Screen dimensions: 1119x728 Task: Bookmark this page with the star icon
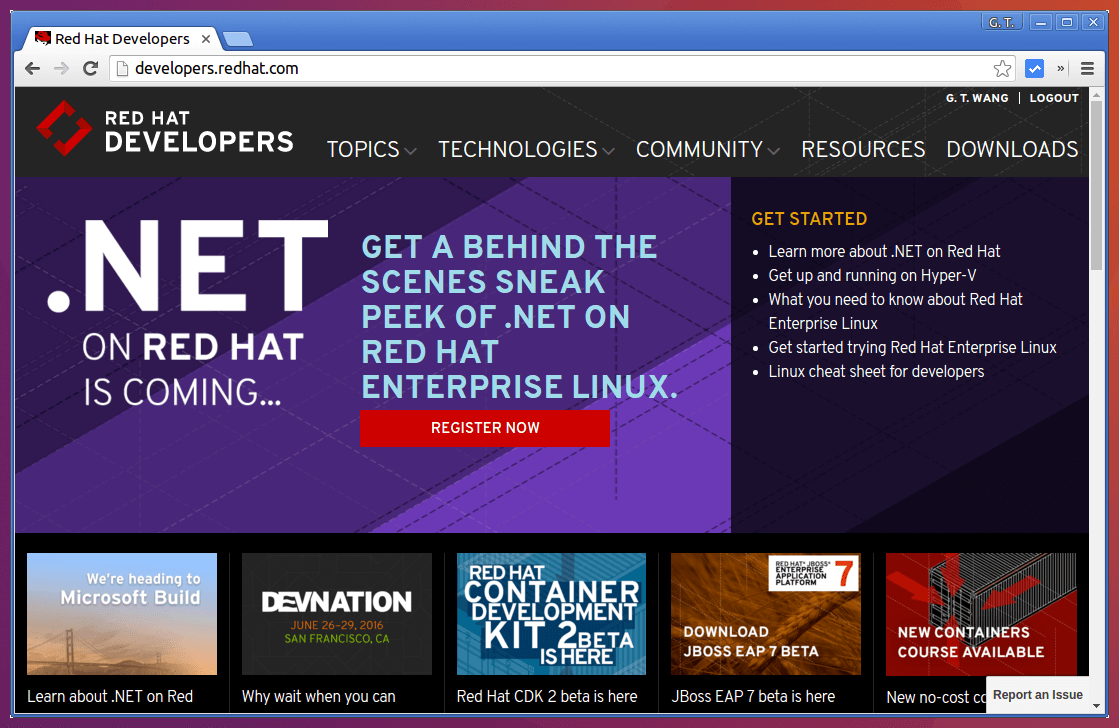[1002, 68]
